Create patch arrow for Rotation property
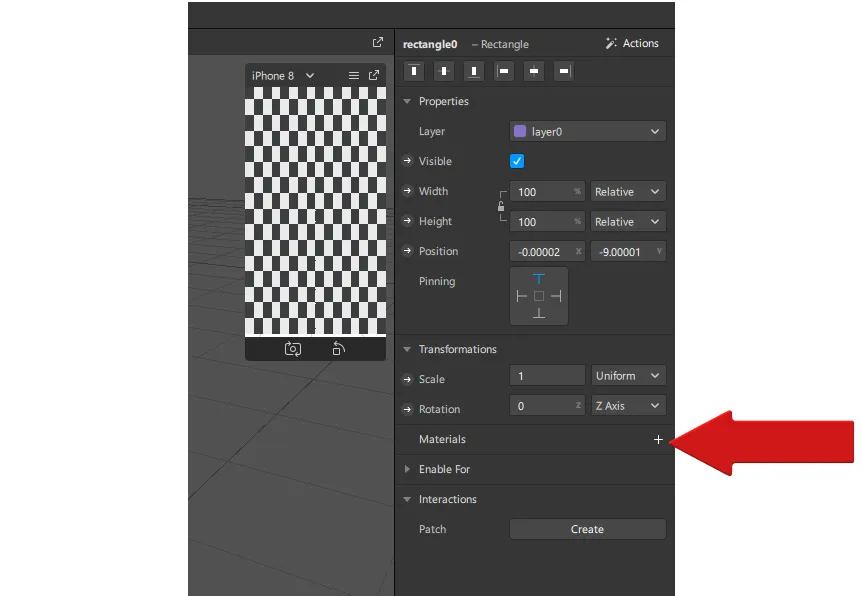The image size is (862, 596). pyautogui.click(x=407, y=409)
